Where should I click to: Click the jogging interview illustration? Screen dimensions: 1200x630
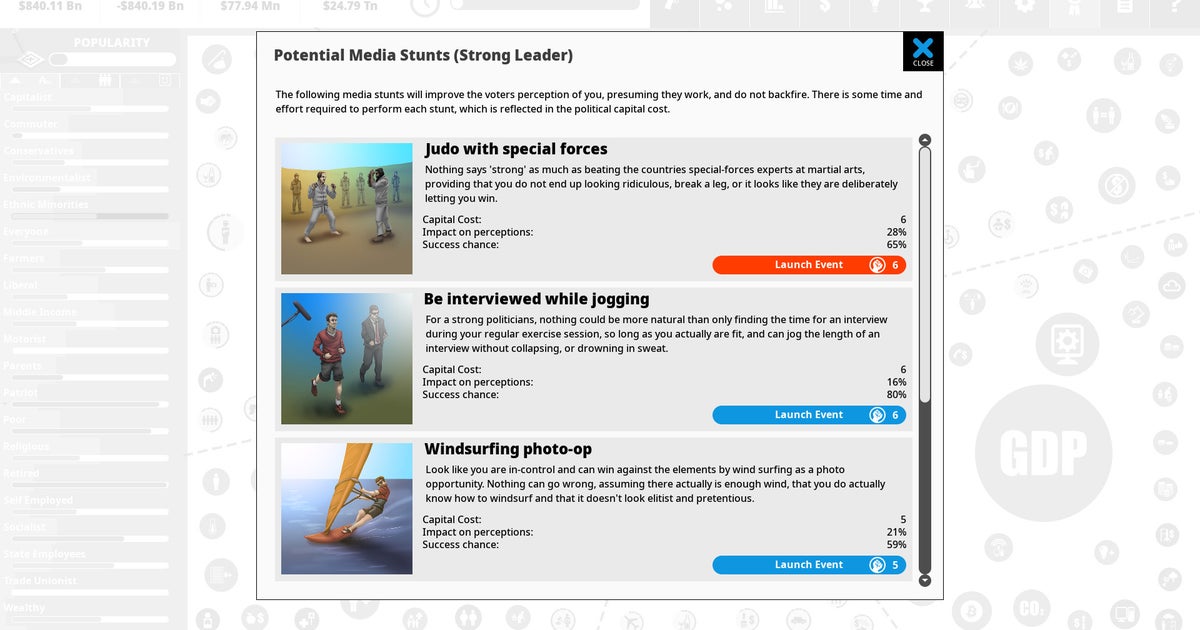(347, 359)
